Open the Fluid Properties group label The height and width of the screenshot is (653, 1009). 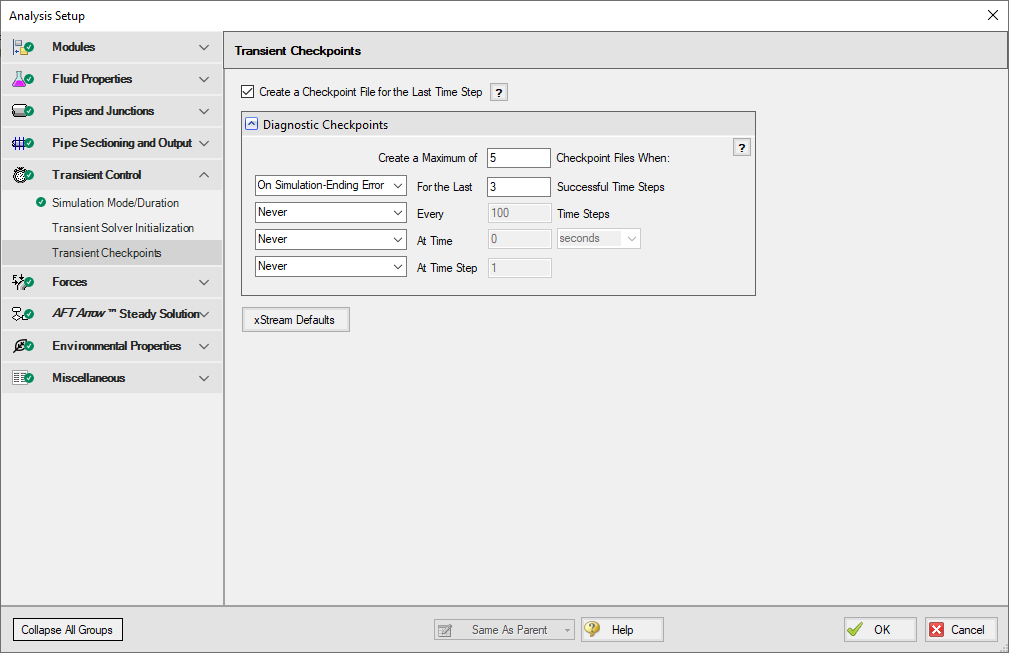coord(92,79)
